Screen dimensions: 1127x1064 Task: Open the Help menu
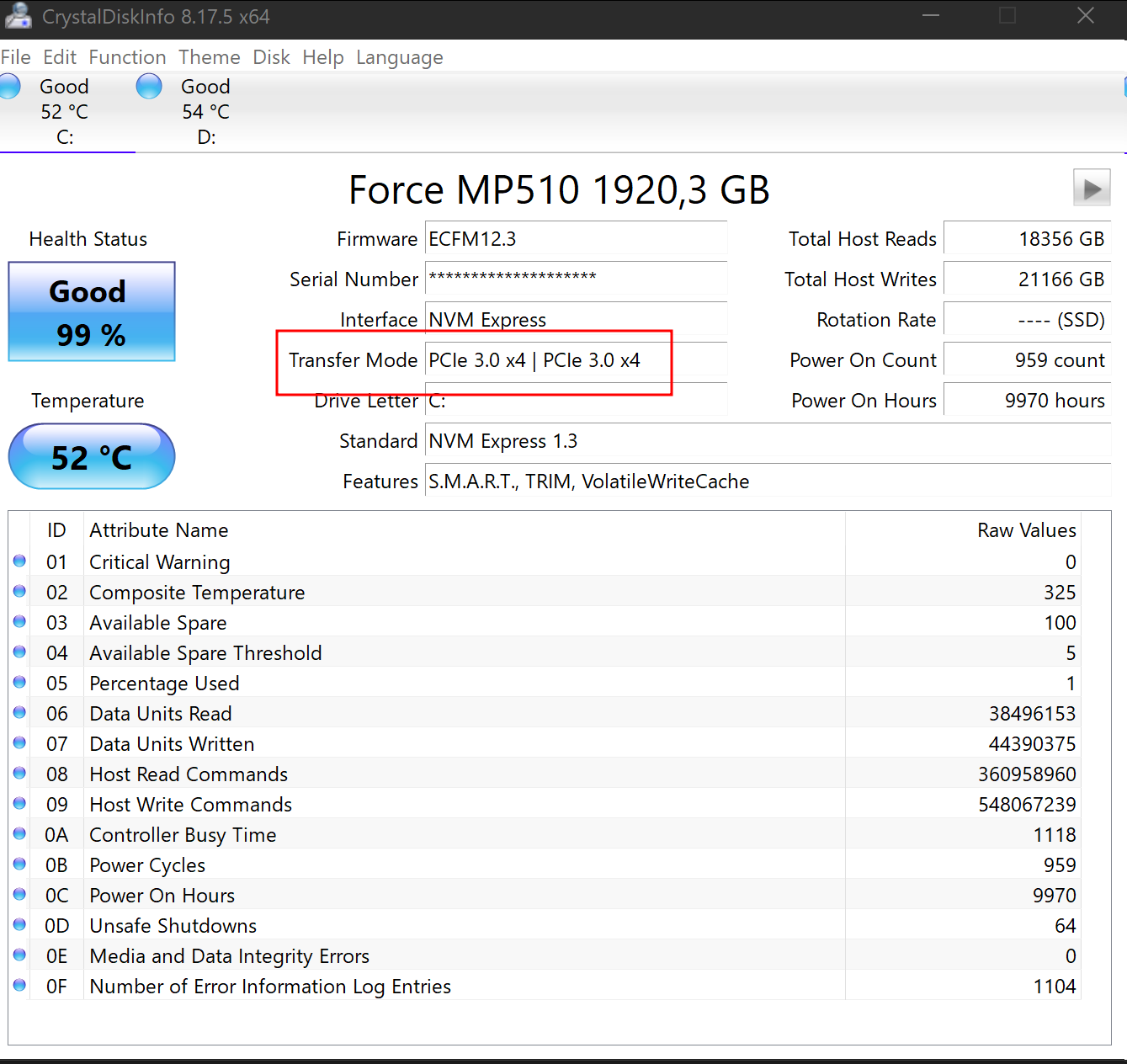[x=323, y=57]
